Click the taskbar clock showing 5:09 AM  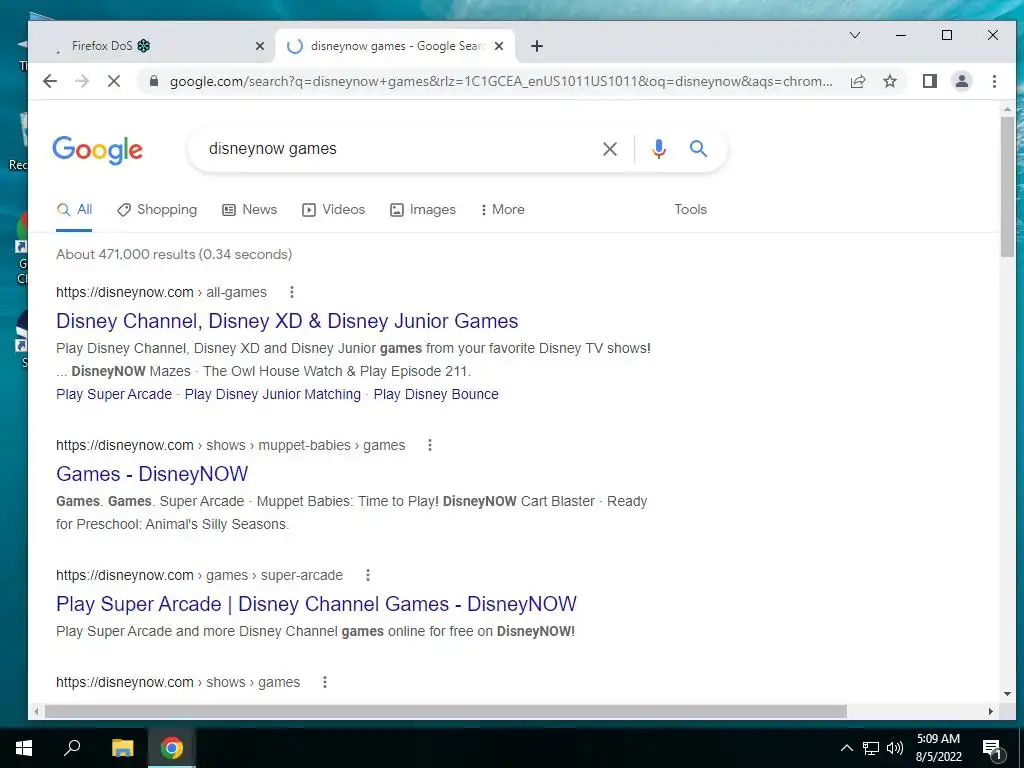coord(938,748)
